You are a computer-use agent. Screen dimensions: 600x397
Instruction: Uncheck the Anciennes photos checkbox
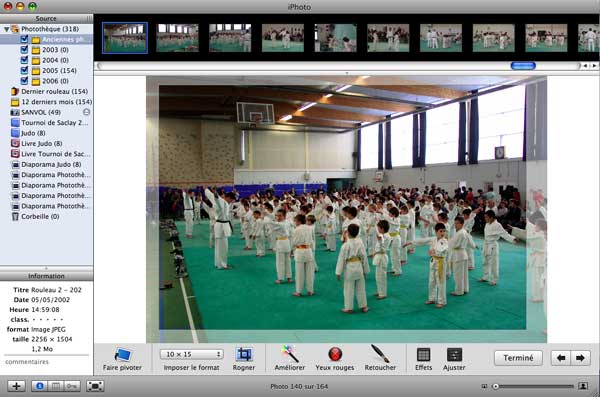[24, 39]
